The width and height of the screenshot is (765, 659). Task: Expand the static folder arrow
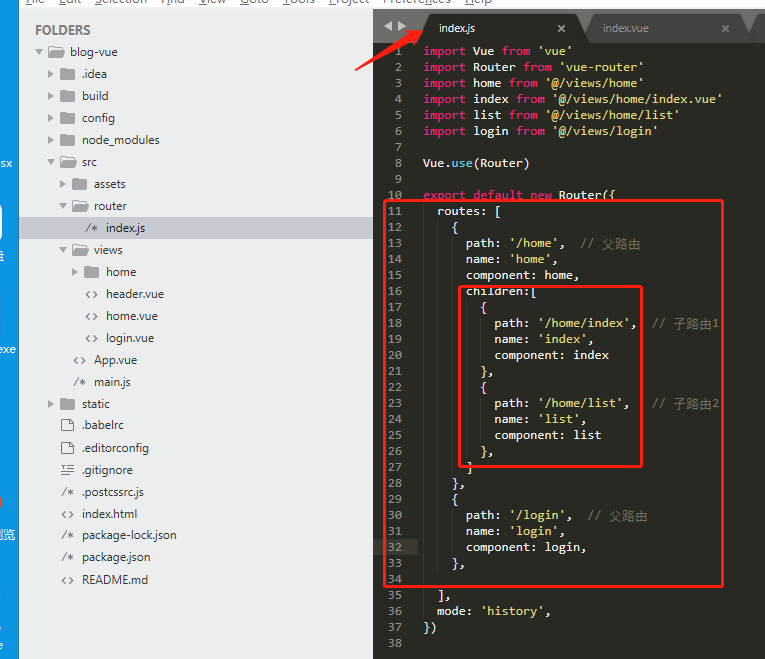[51, 404]
